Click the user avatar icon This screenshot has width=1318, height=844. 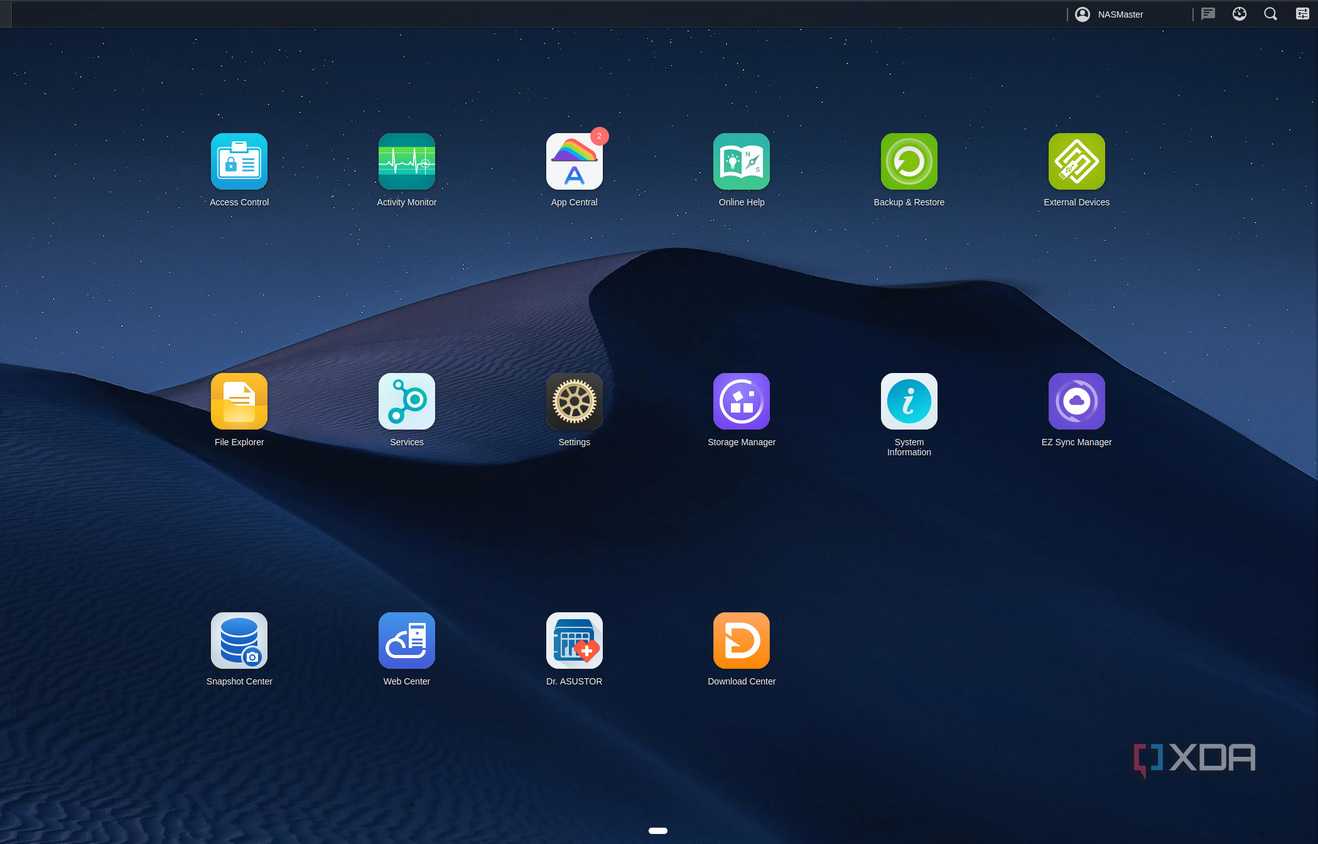[1082, 14]
